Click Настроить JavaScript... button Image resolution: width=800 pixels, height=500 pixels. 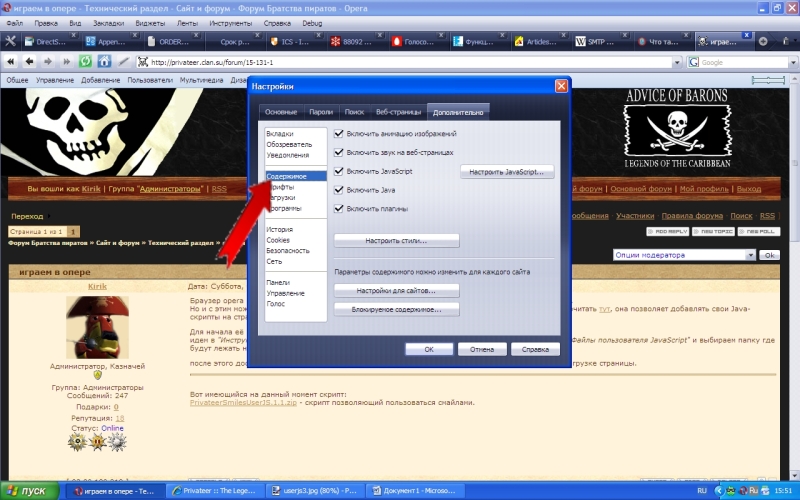pos(507,172)
